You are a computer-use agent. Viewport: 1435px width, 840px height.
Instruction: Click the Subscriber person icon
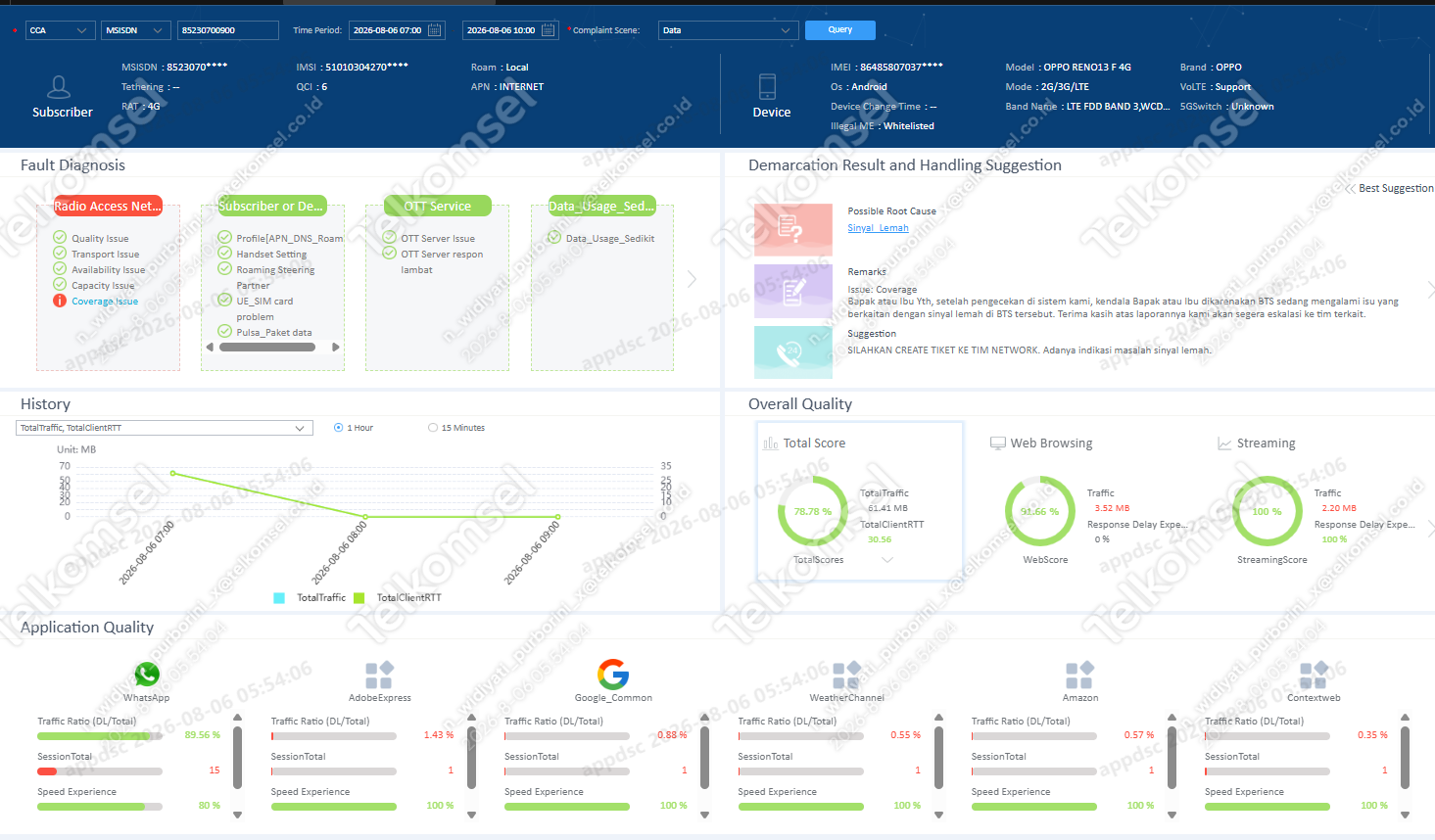pyautogui.click(x=59, y=87)
